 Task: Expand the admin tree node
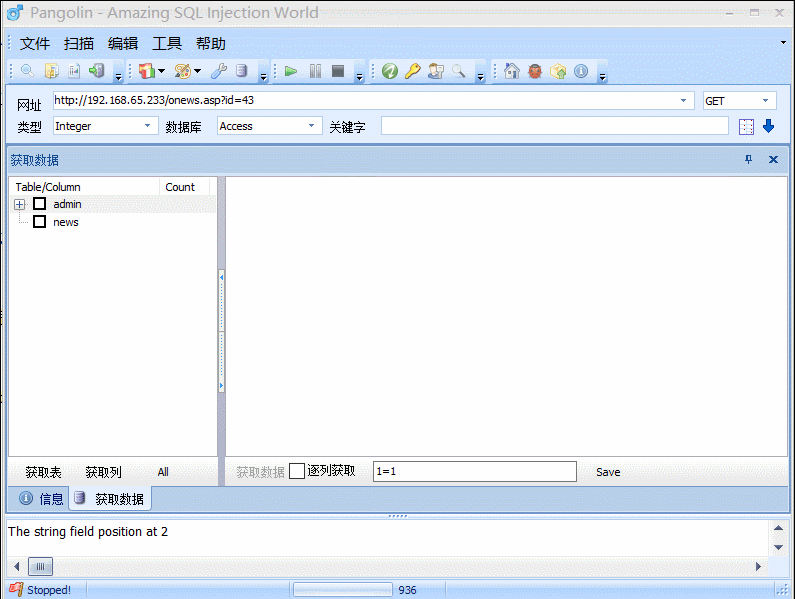(x=19, y=204)
